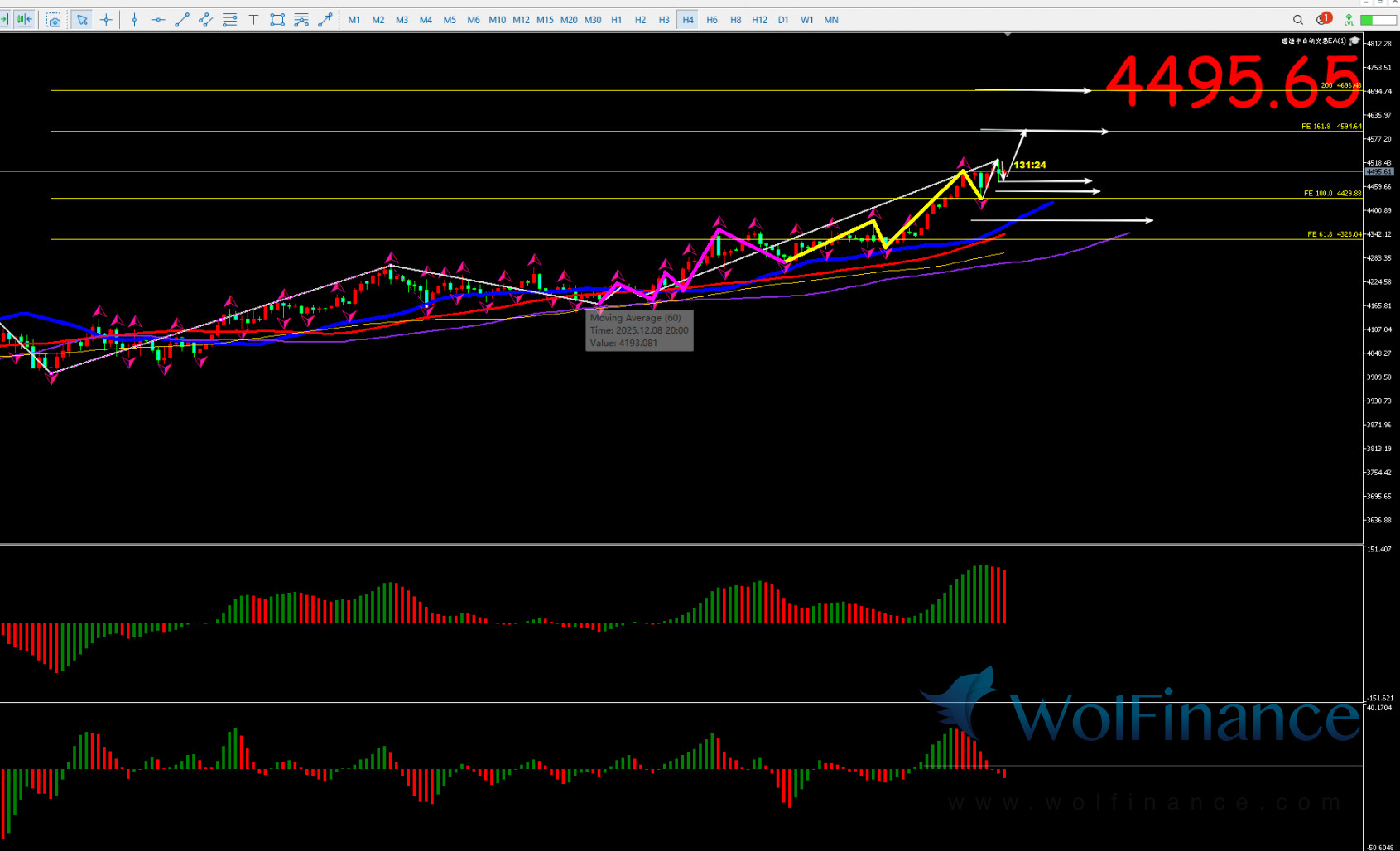
Task: Click the camera screenshot icon in the toolbar
Action: (54, 20)
